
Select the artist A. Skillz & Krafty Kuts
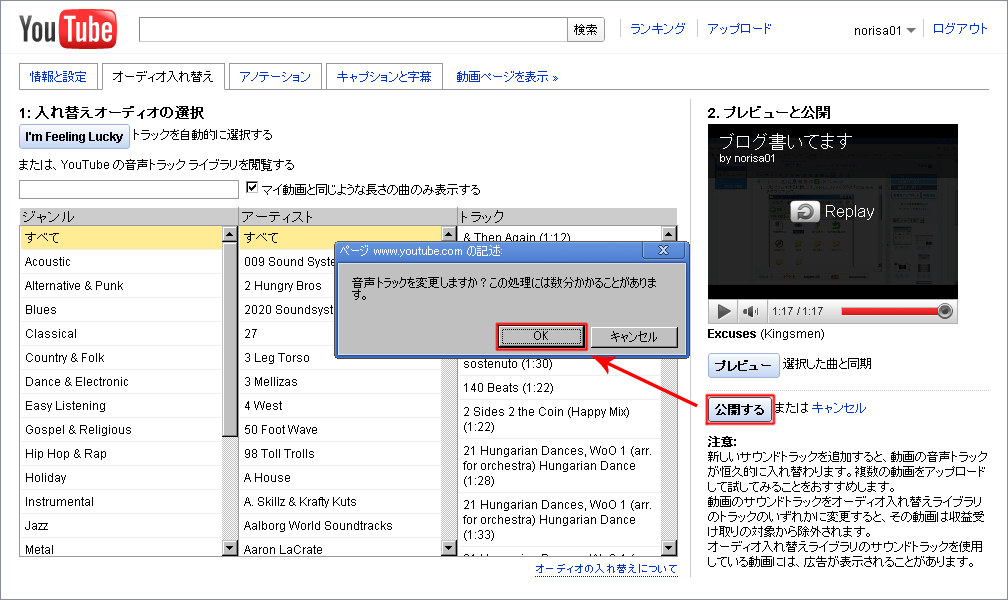pos(341,502)
